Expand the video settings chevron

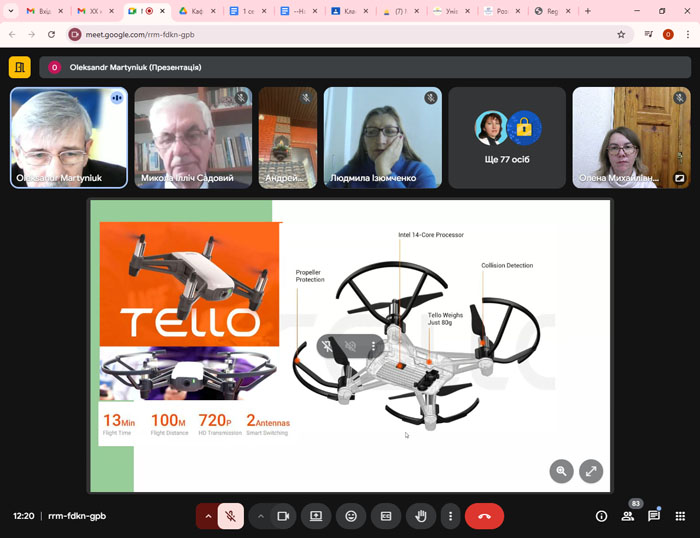tap(261, 516)
